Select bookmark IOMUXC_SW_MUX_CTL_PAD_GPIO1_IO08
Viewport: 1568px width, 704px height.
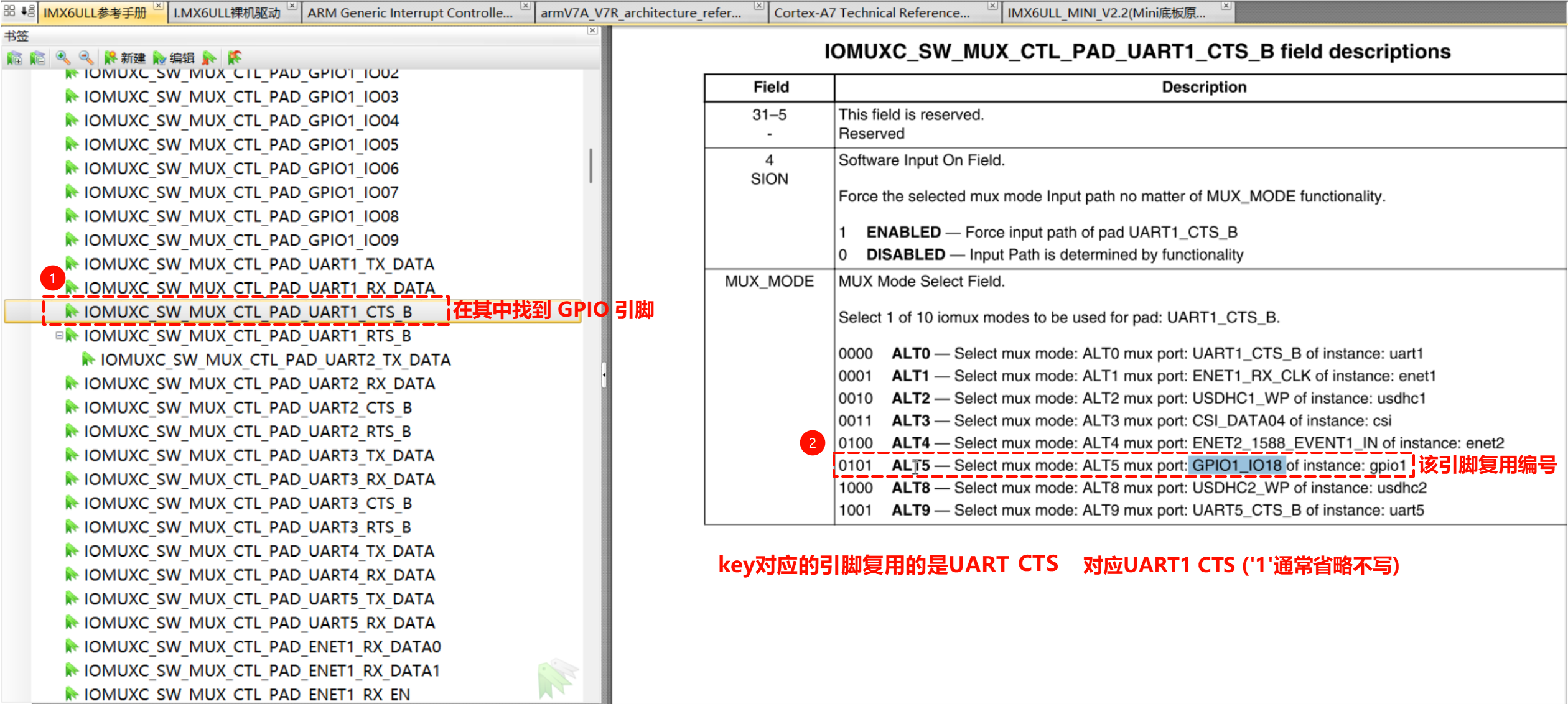click(x=241, y=216)
